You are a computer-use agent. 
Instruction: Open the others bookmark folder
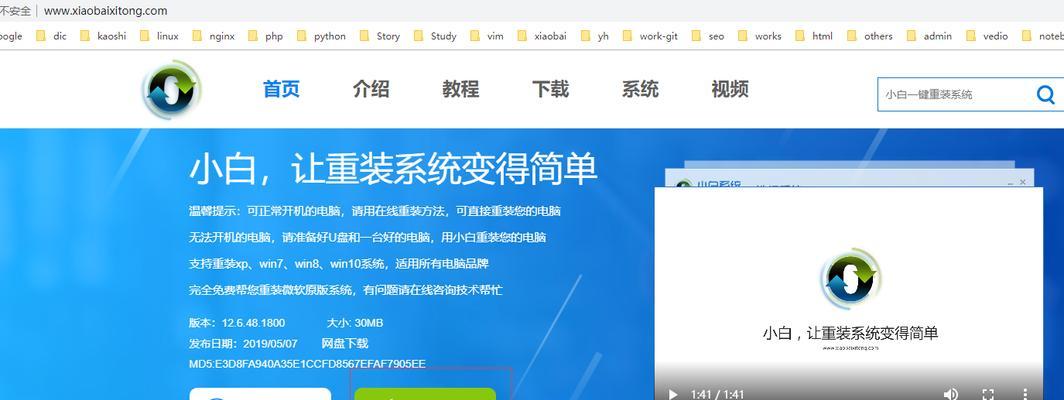(870, 36)
